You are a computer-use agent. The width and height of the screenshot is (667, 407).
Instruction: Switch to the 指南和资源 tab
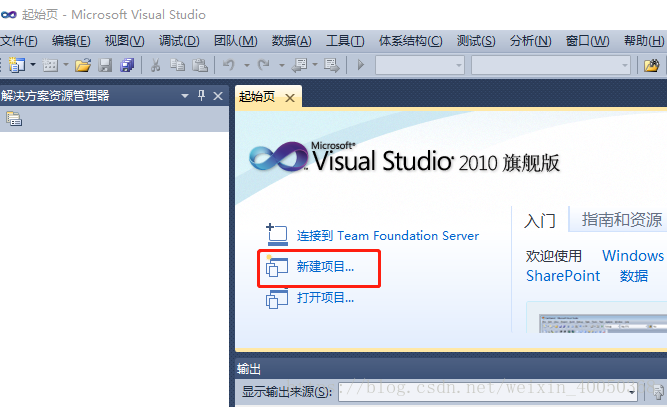point(621,220)
